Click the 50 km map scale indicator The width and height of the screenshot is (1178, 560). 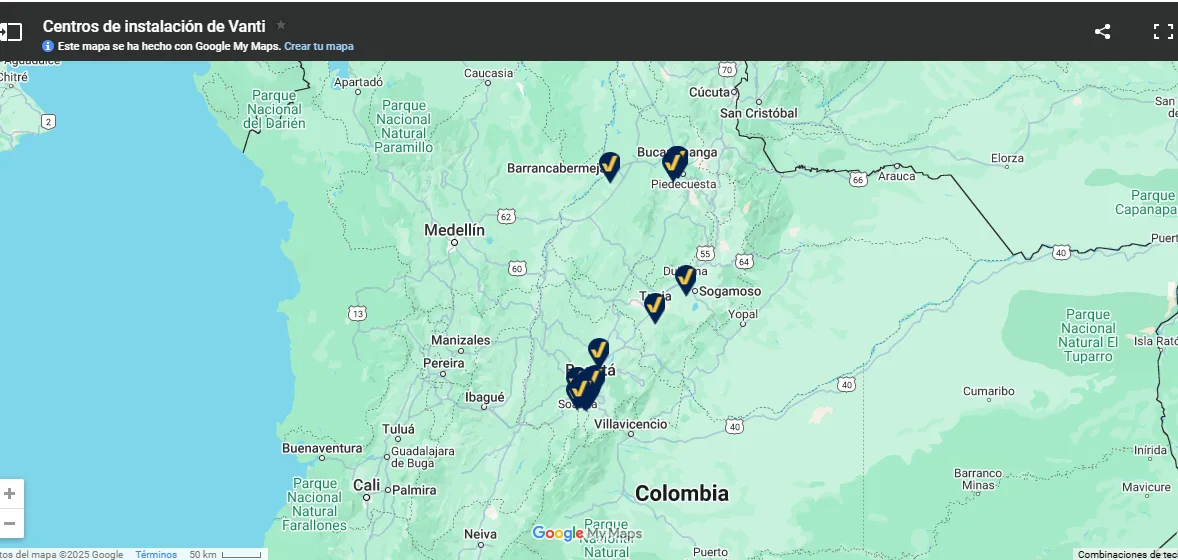(x=225, y=555)
